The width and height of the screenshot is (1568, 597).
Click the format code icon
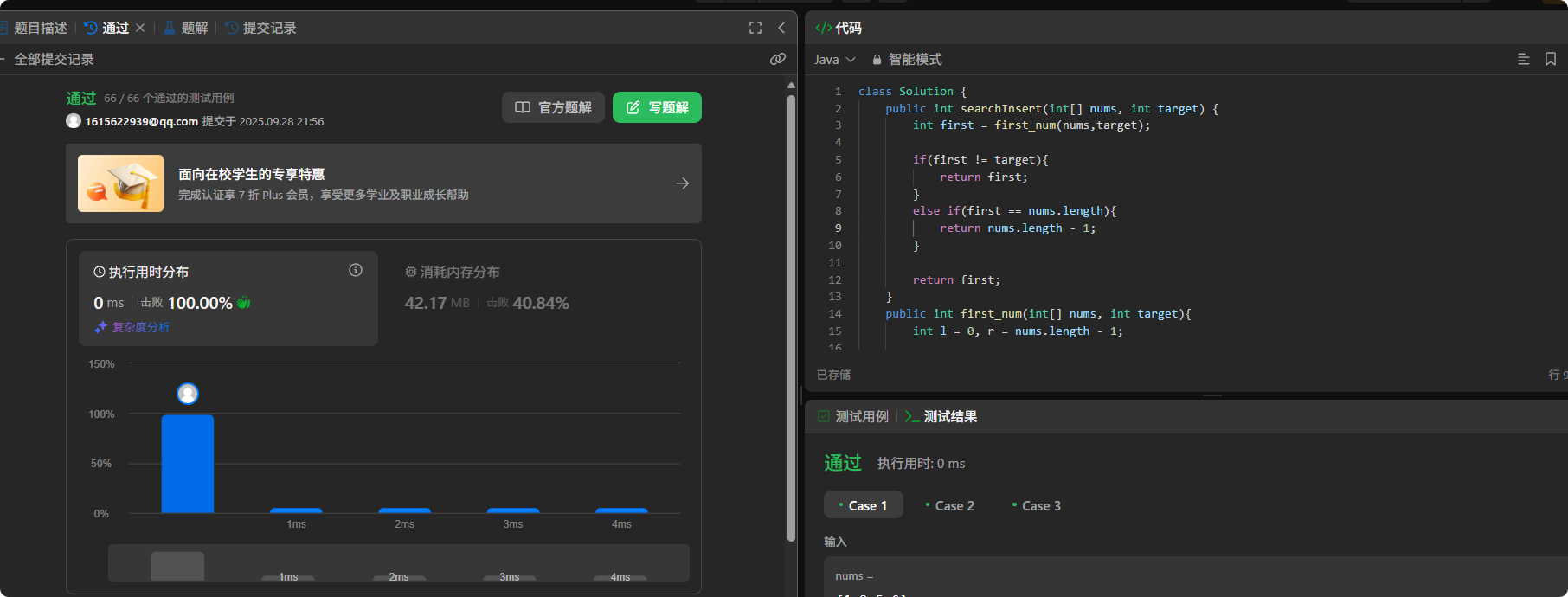coord(1524,59)
